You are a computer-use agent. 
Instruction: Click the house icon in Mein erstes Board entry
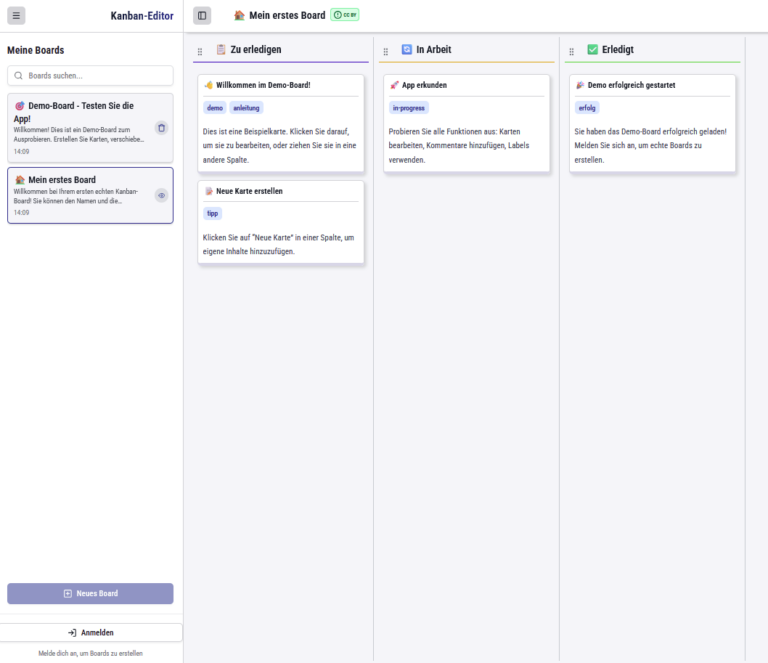20,180
